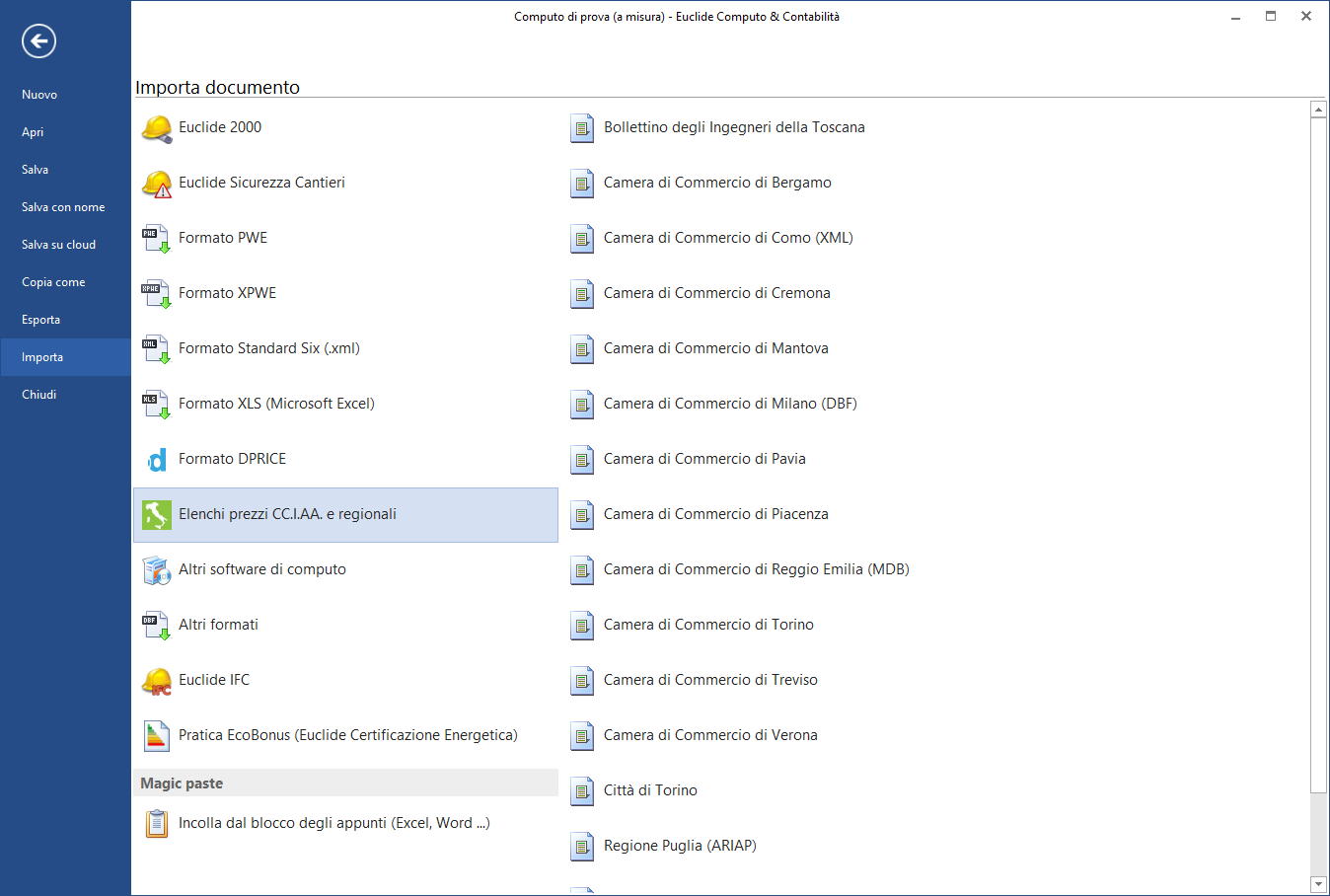
Task: Select Formato Standard Six (.xml) option
Action: (x=268, y=348)
